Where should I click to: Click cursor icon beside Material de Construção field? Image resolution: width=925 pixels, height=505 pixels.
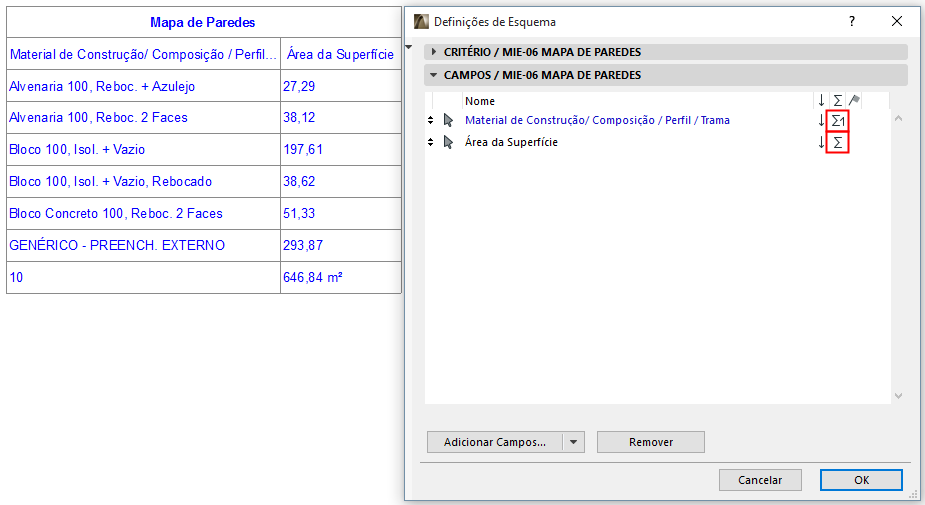[x=448, y=120]
